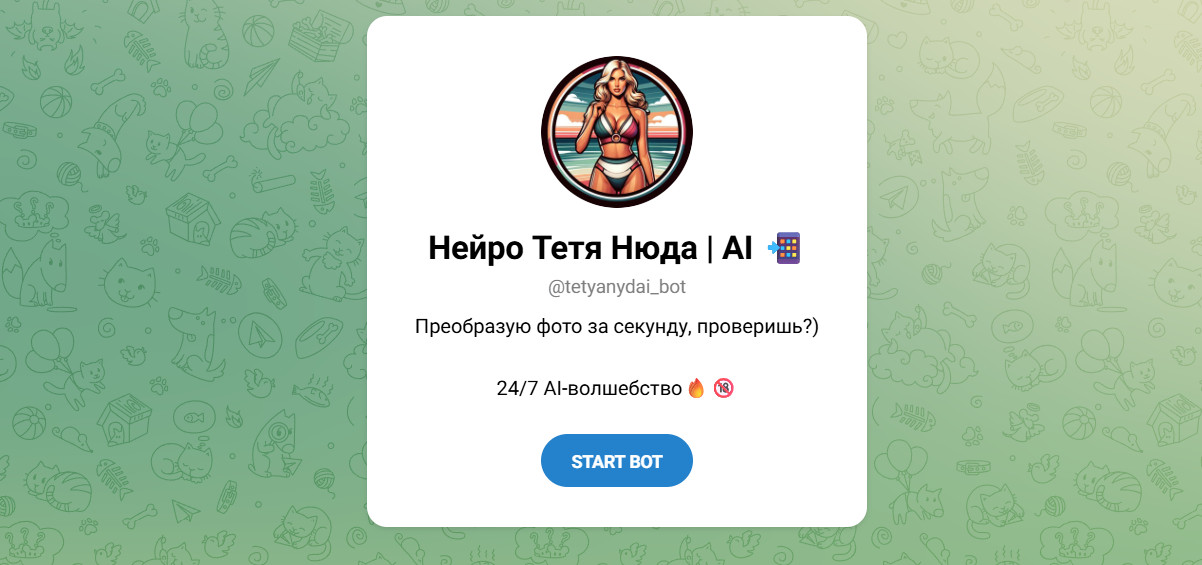Viewport: 1202px width, 565px height.
Task: Select the Нейро Тетя Нюда | AI title
Action: (590, 248)
